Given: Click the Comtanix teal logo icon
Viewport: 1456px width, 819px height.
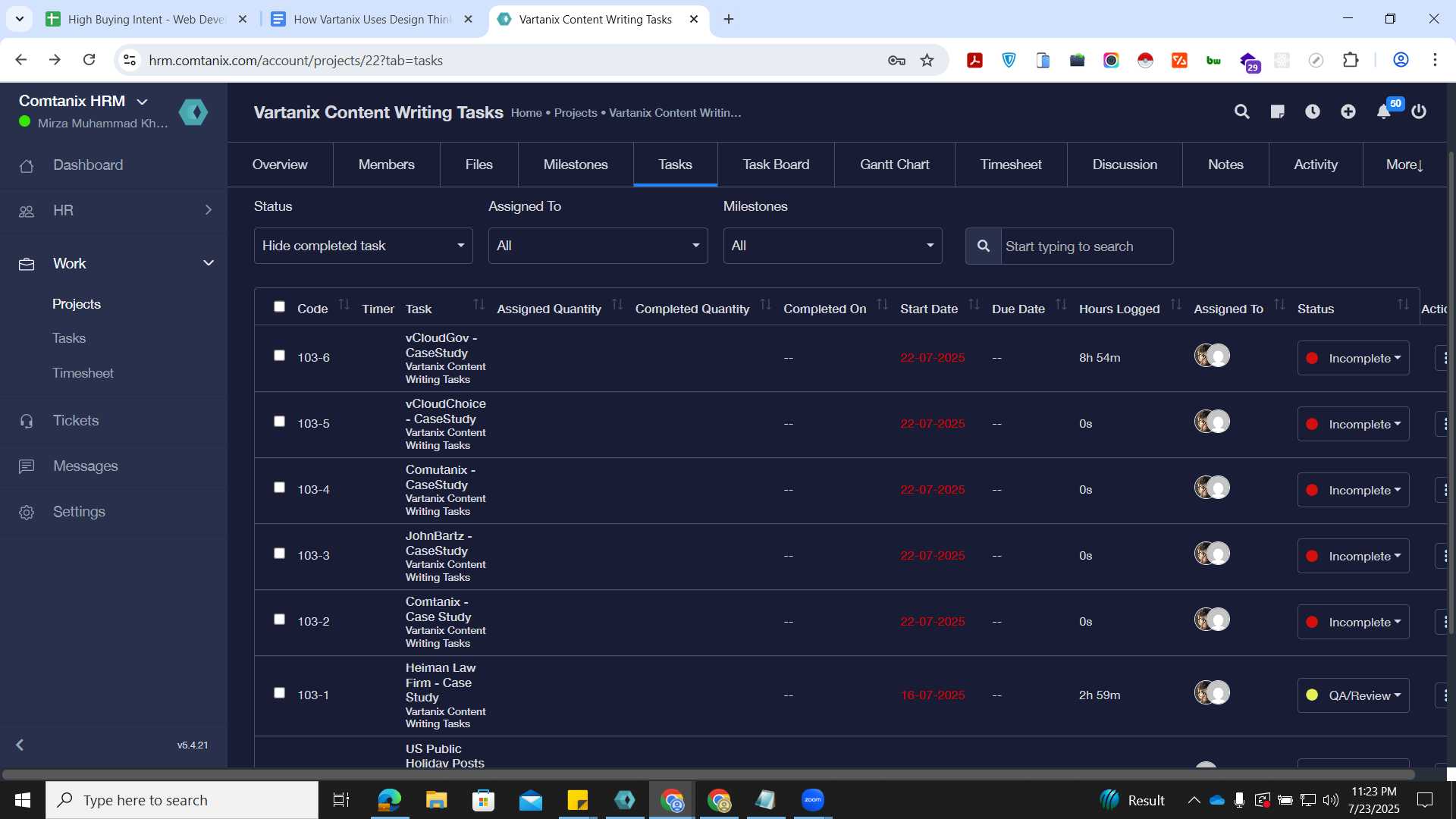Looking at the screenshot, I should pyautogui.click(x=193, y=112).
